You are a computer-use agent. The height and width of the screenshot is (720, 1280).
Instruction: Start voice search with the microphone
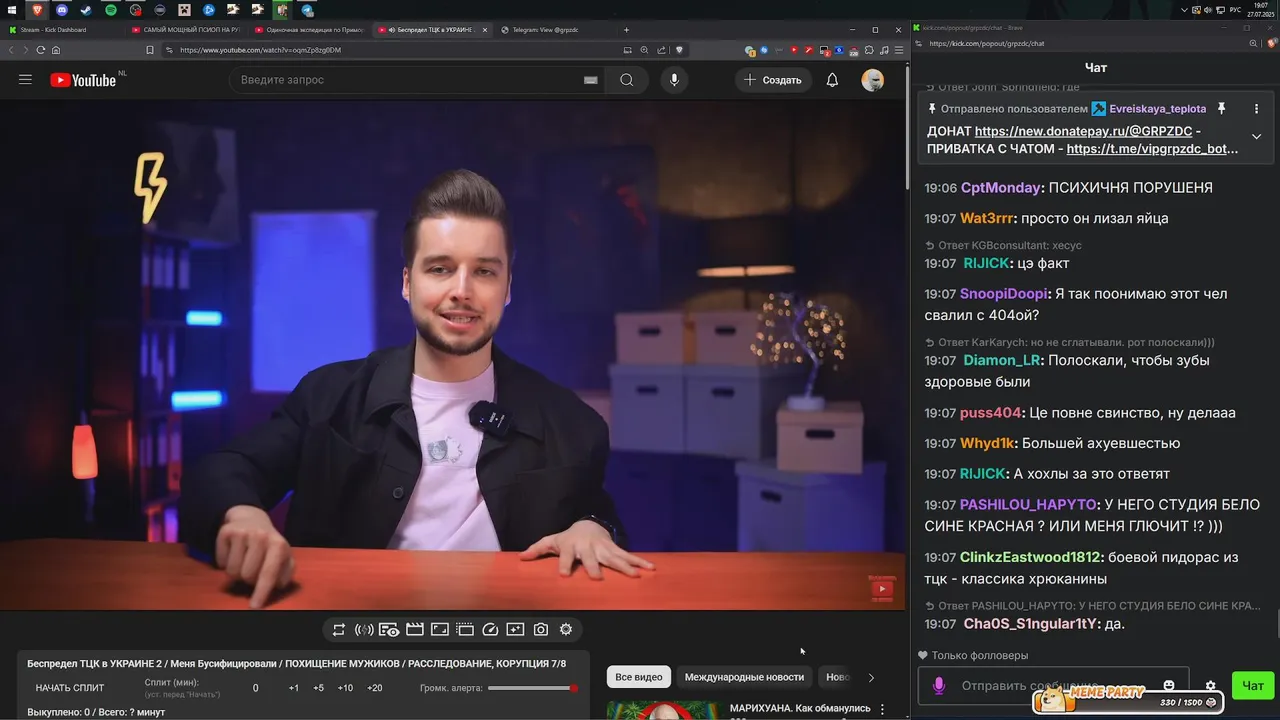(674, 80)
